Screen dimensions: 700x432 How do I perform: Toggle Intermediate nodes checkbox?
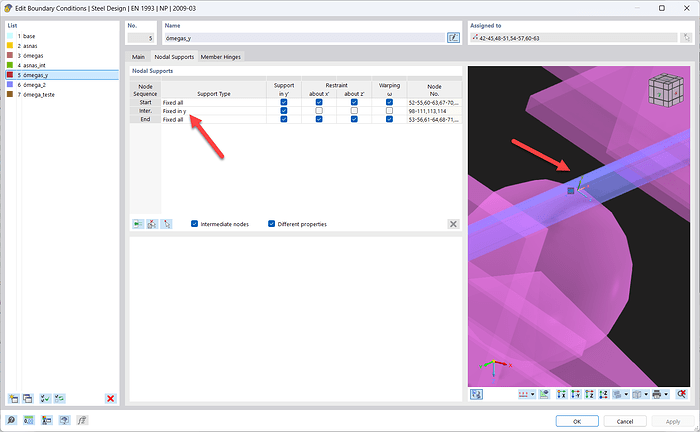(194, 224)
